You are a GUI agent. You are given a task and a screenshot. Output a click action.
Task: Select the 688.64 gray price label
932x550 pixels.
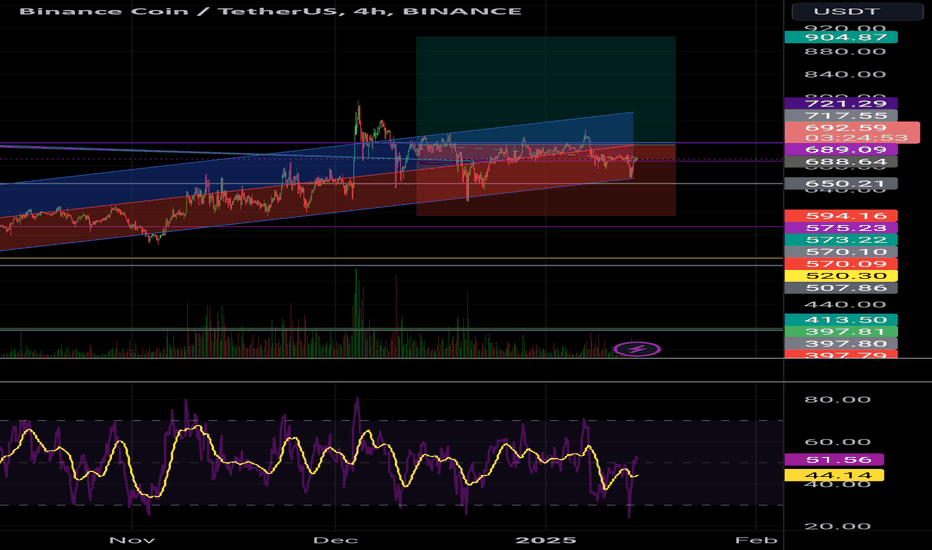841,162
